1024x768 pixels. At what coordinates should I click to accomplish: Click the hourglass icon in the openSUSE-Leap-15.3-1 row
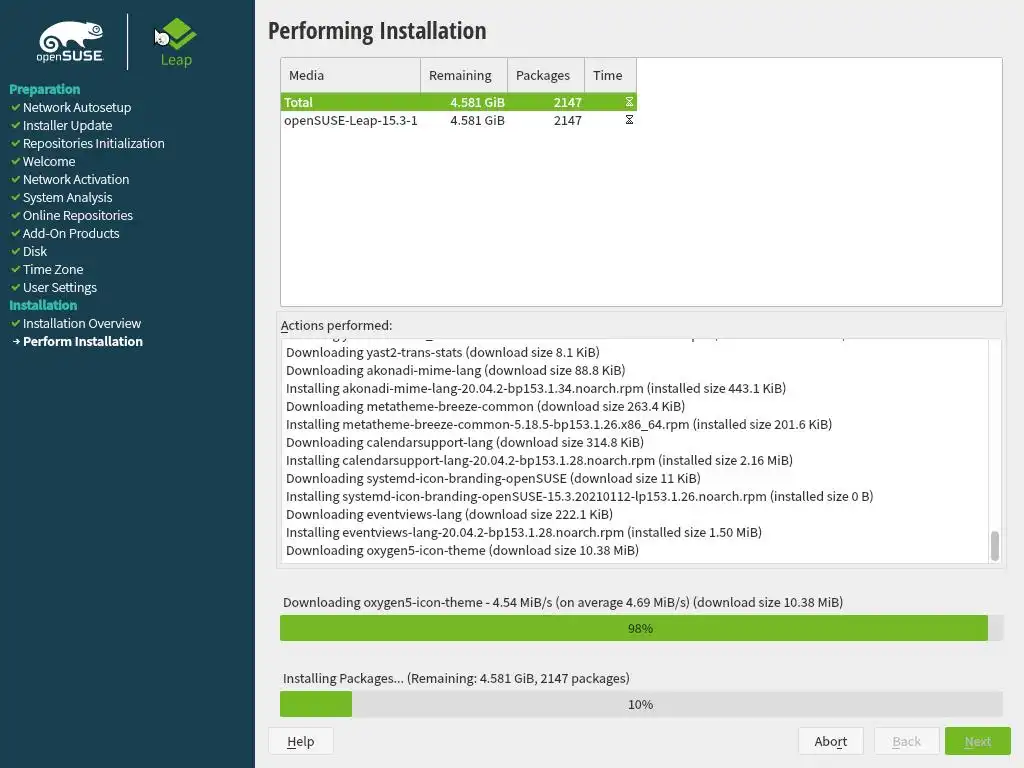[x=629, y=120]
